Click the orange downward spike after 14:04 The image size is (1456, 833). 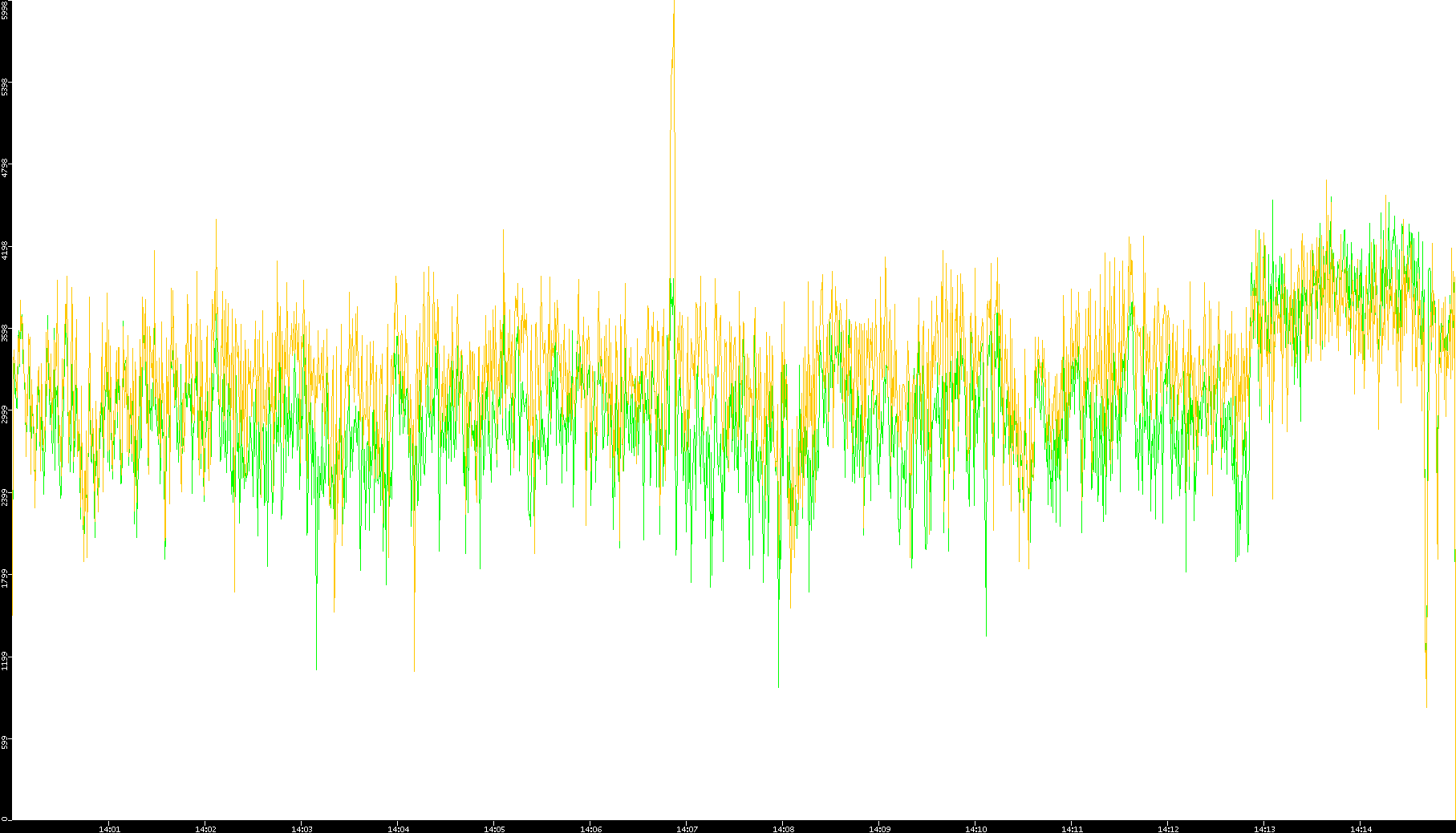click(x=414, y=665)
